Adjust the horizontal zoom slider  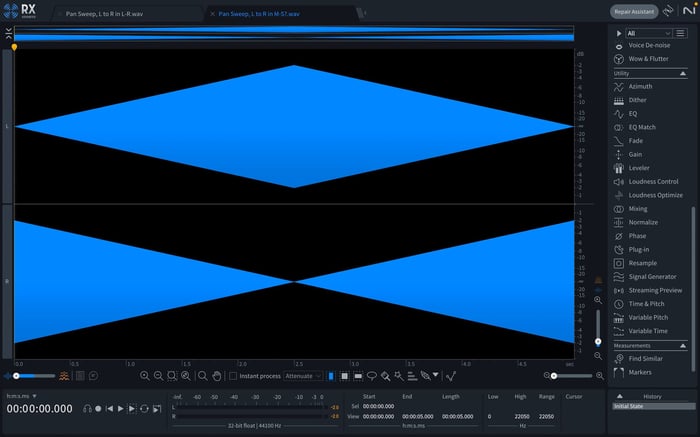coord(554,376)
